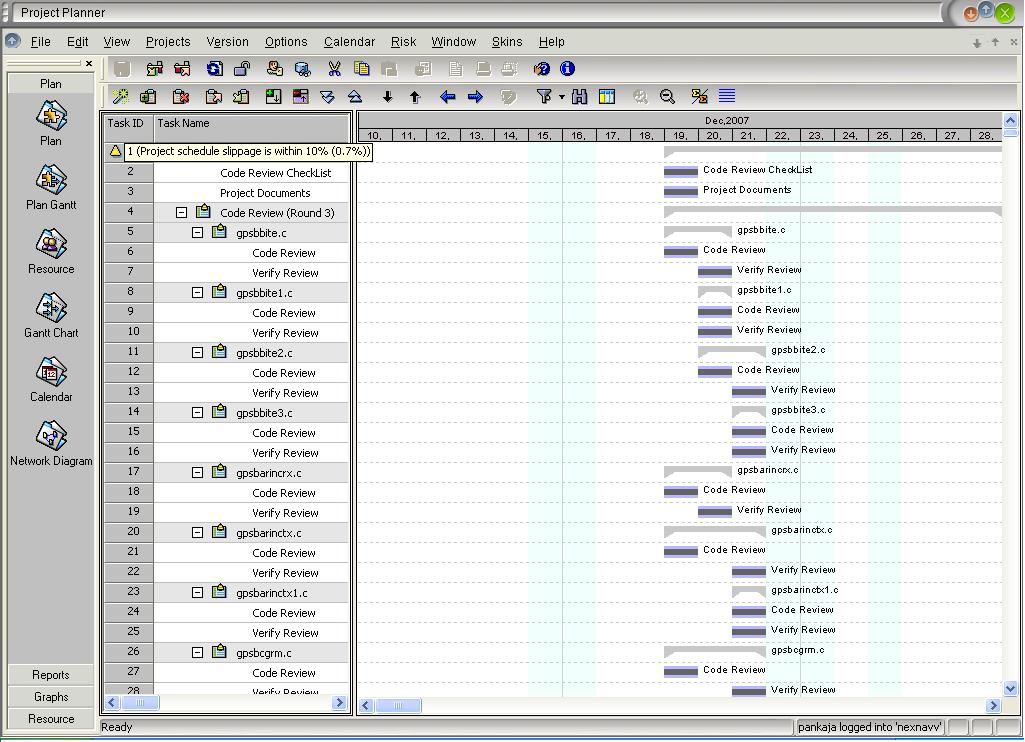The width and height of the screenshot is (1025, 742).
Task: Select the Project Documents task row
Action: [x=265, y=193]
